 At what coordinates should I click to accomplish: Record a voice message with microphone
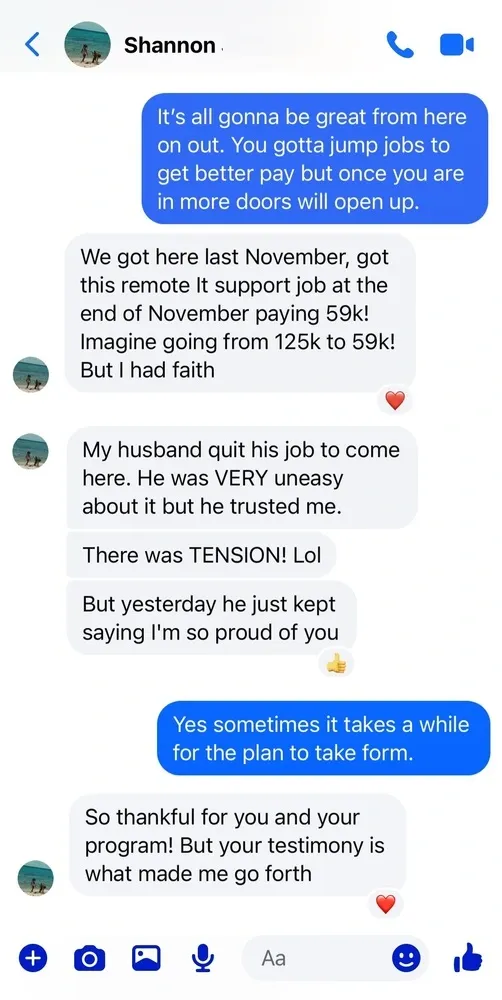202,957
